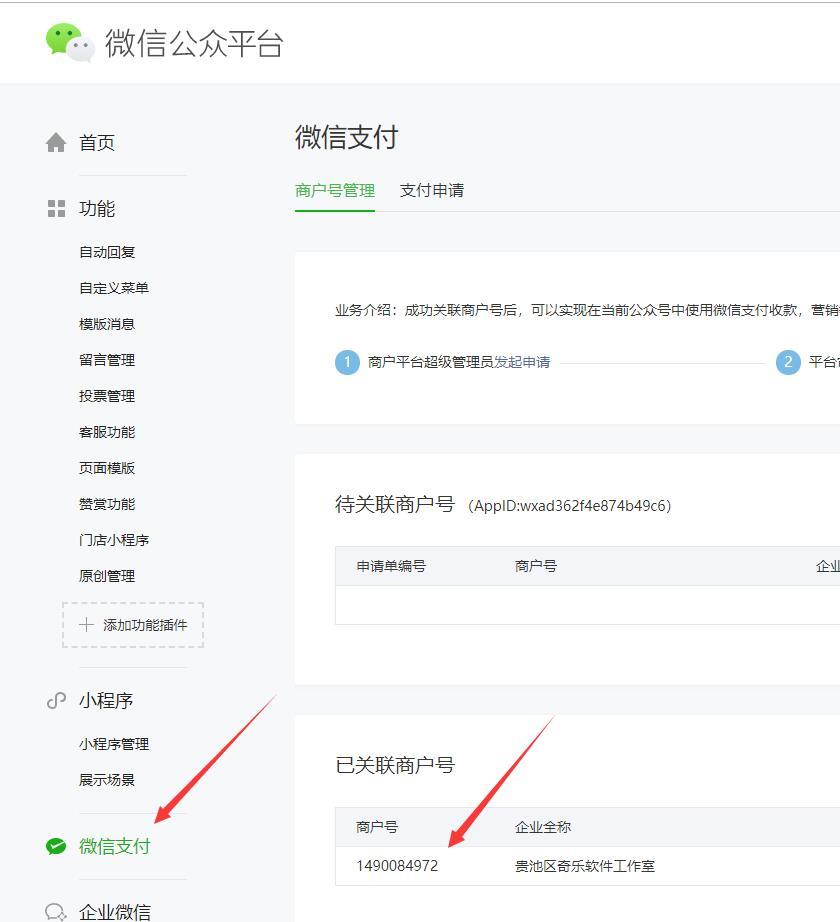Click the 添加功能插件 button
The width and height of the screenshot is (840, 922).
coord(133,624)
